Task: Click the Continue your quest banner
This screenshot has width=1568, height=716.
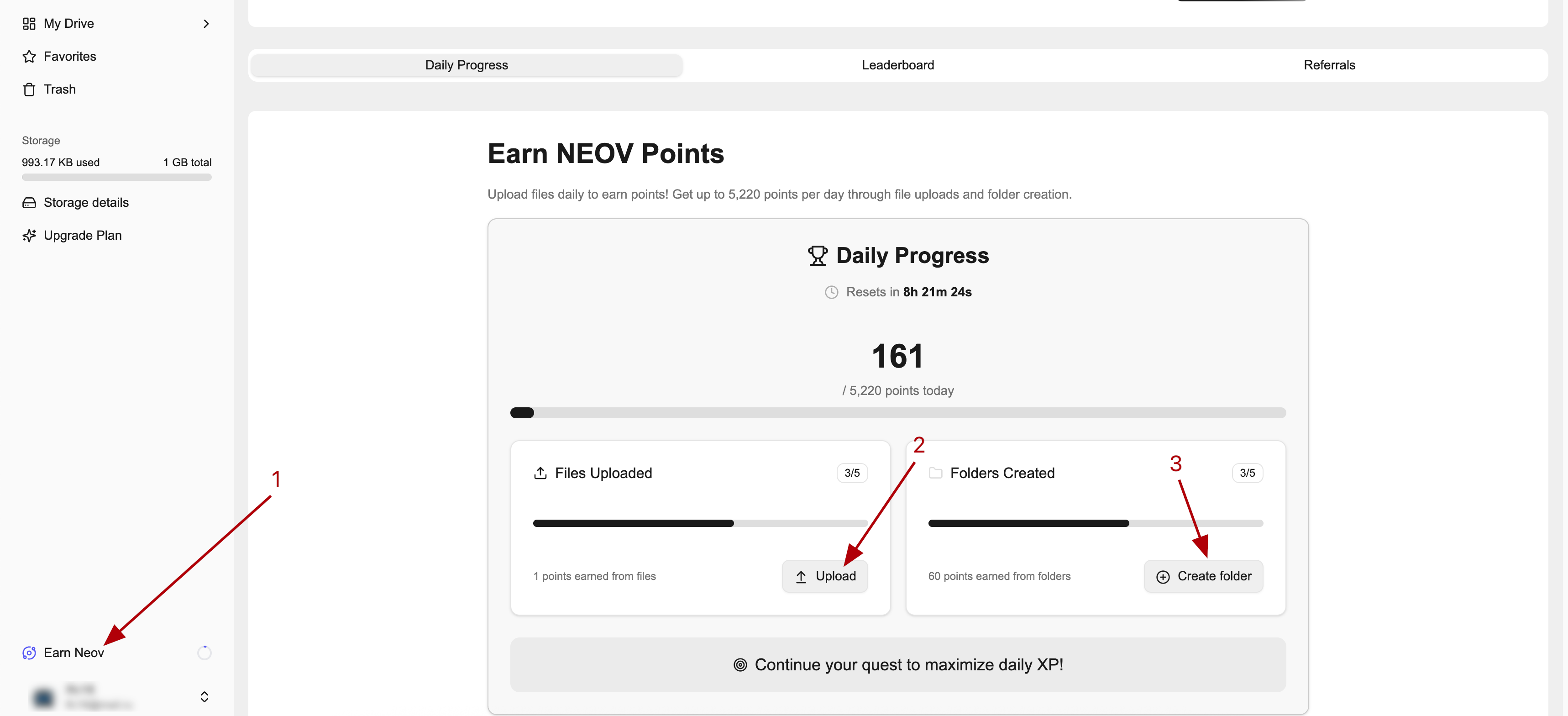Action: click(897, 664)
